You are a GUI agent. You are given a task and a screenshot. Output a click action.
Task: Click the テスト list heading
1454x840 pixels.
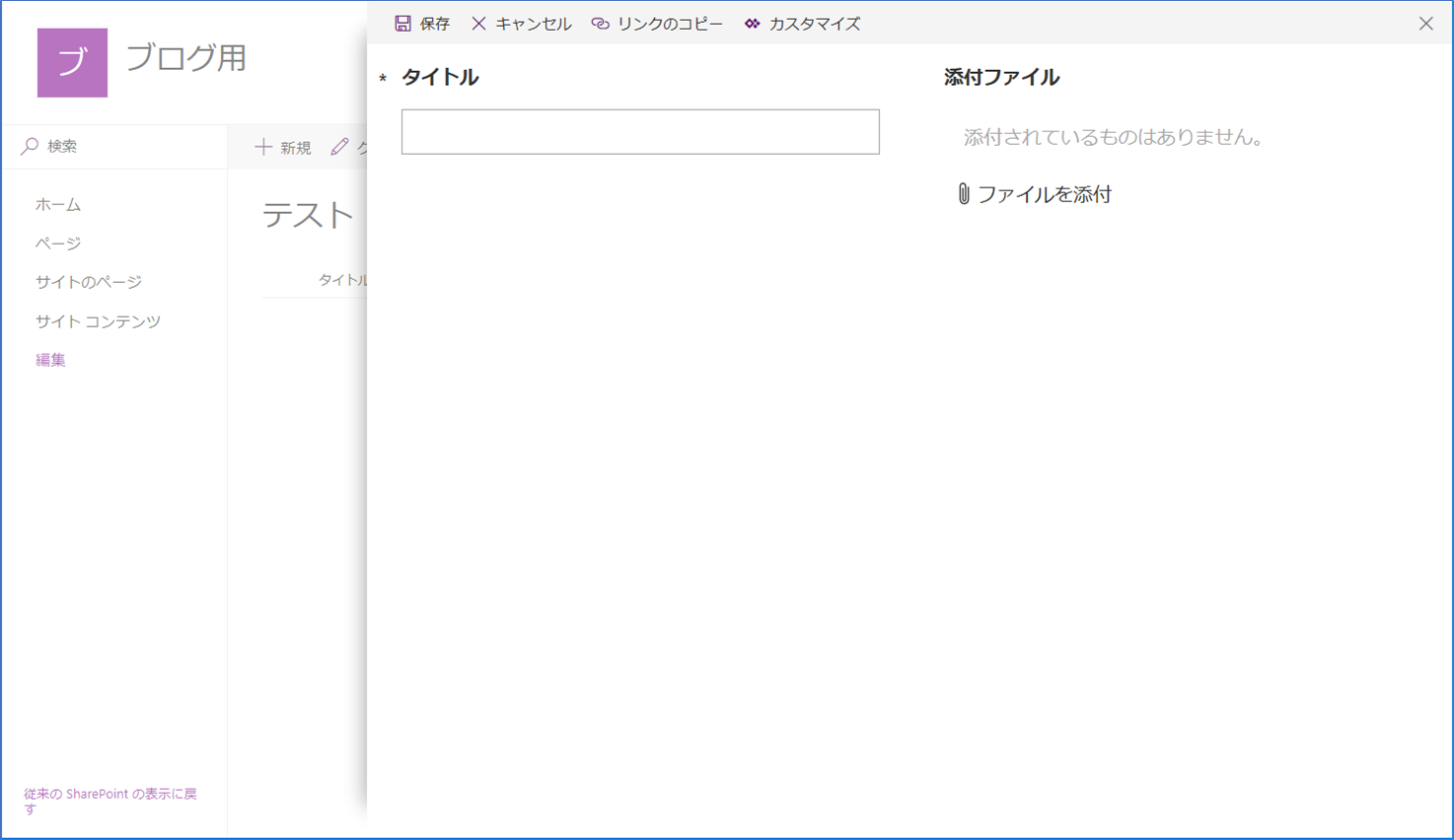308,215
